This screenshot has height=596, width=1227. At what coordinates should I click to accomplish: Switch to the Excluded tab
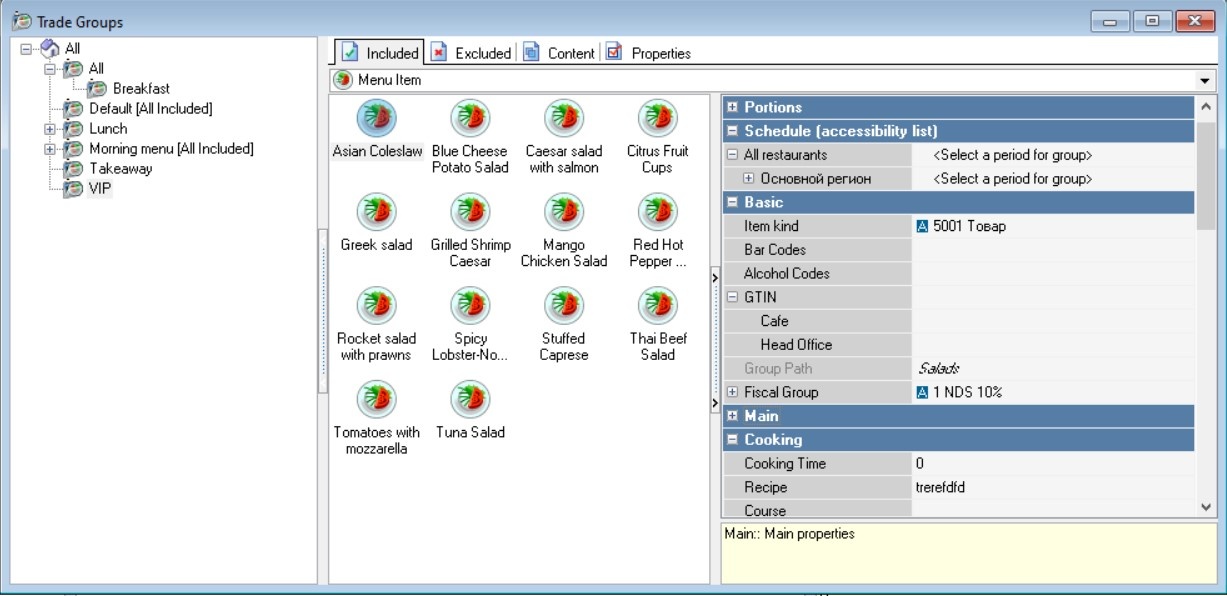[x=471, y=53]
